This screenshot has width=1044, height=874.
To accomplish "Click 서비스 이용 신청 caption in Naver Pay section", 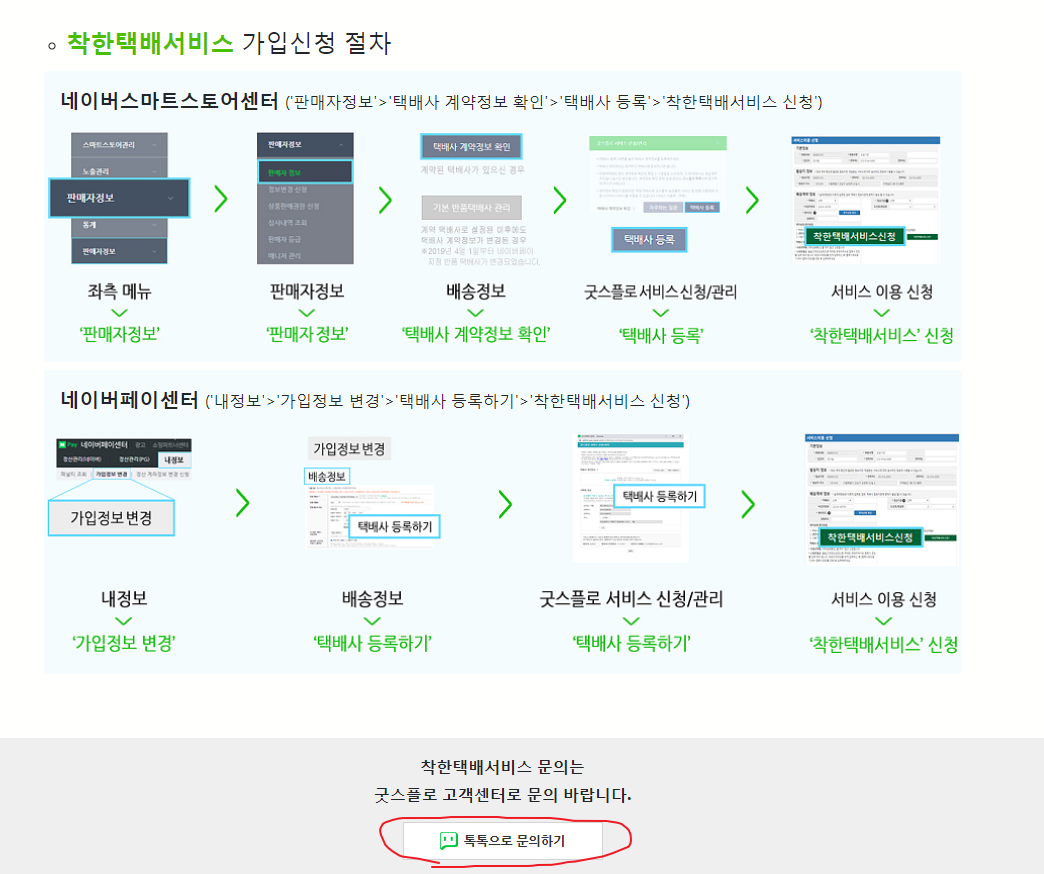I will tap(884, 599).
